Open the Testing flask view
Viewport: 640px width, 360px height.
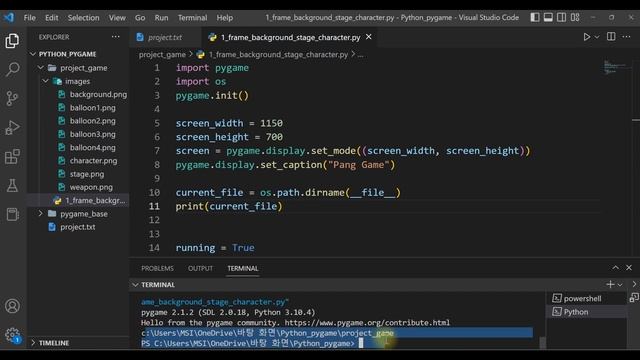[x=12, y=185]
